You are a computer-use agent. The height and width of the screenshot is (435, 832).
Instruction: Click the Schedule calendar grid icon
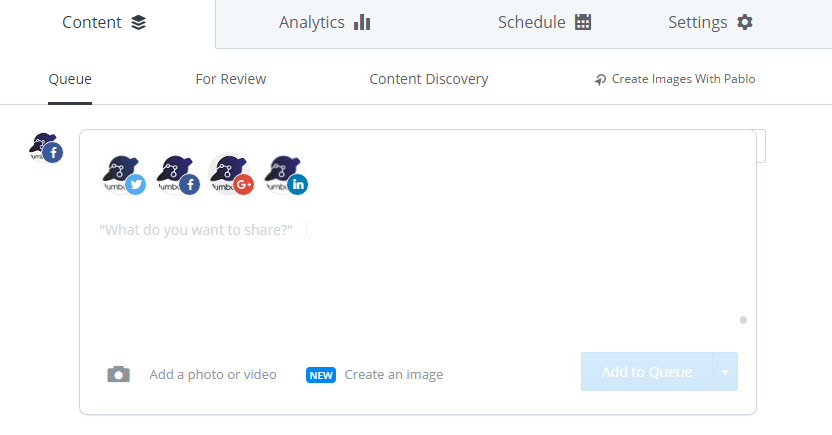583,22
